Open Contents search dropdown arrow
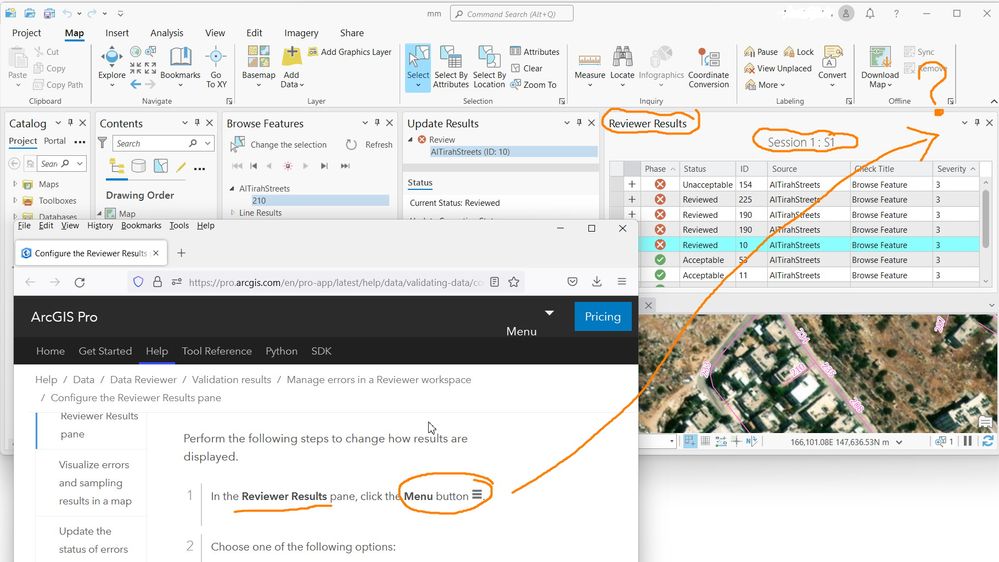This screenshot has width=999, height=562. click(x=208, y=143)
